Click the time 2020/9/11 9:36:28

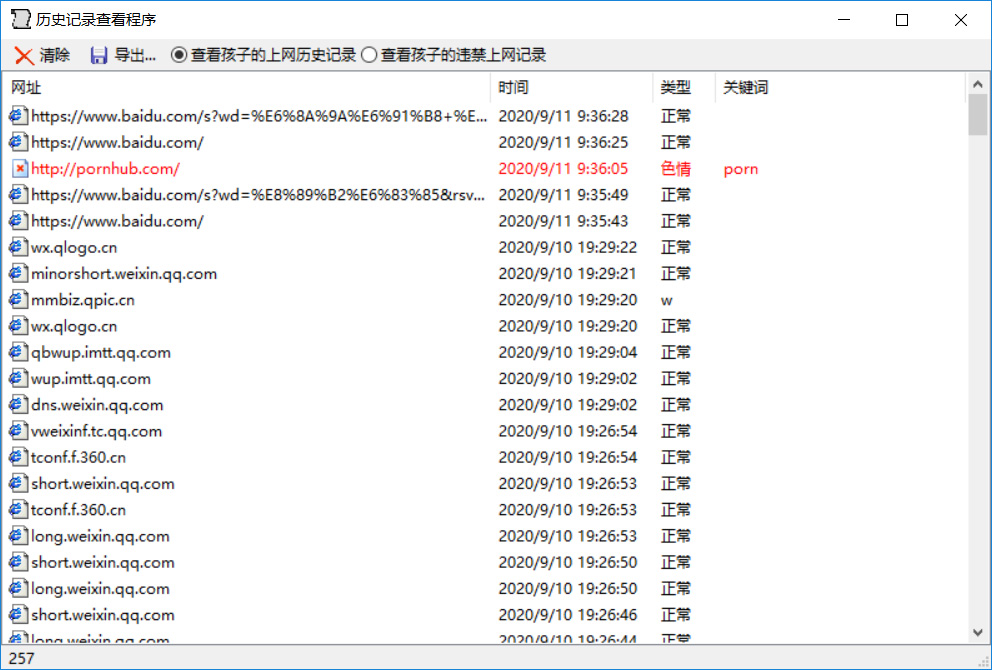(x=563, y=116)
